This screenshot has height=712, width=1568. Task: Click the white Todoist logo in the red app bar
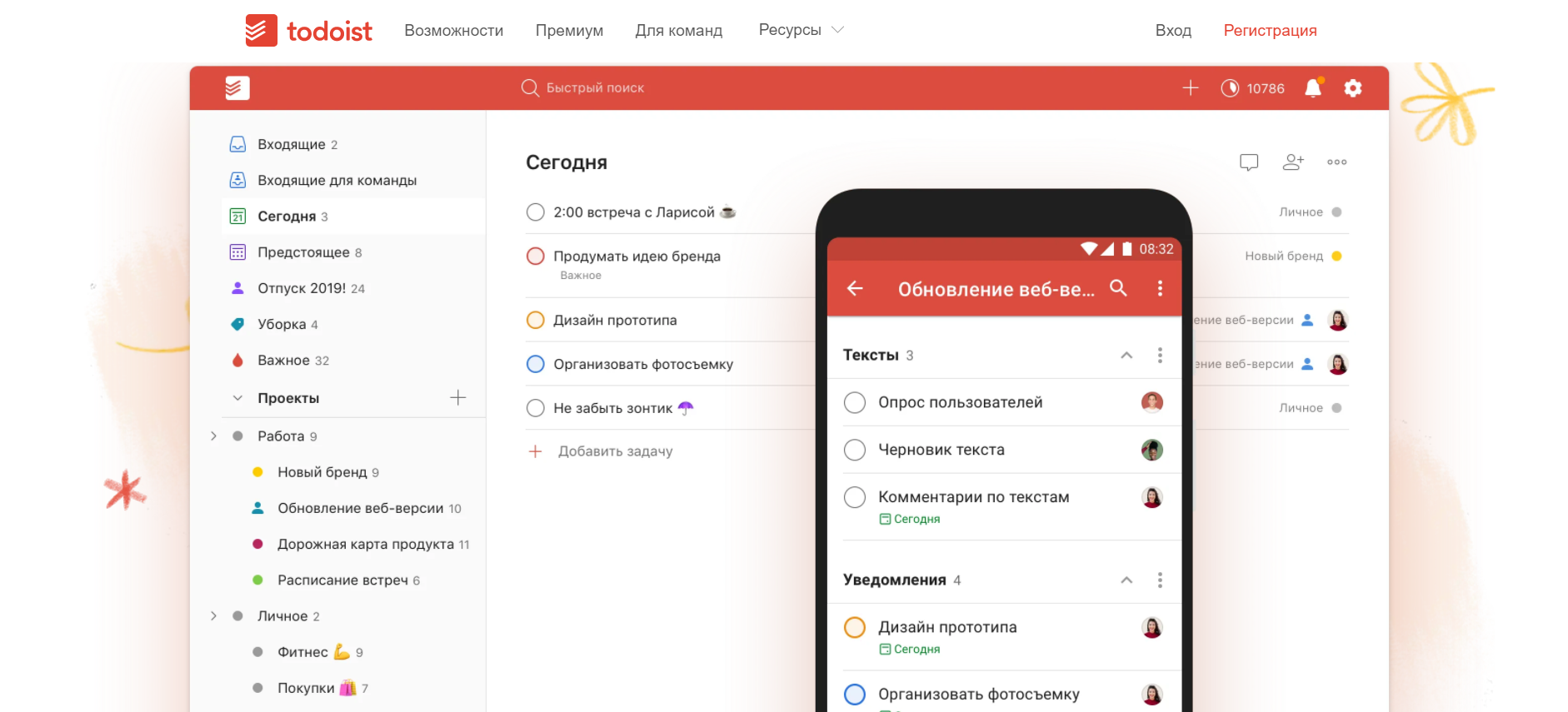(x=237, y=87)
